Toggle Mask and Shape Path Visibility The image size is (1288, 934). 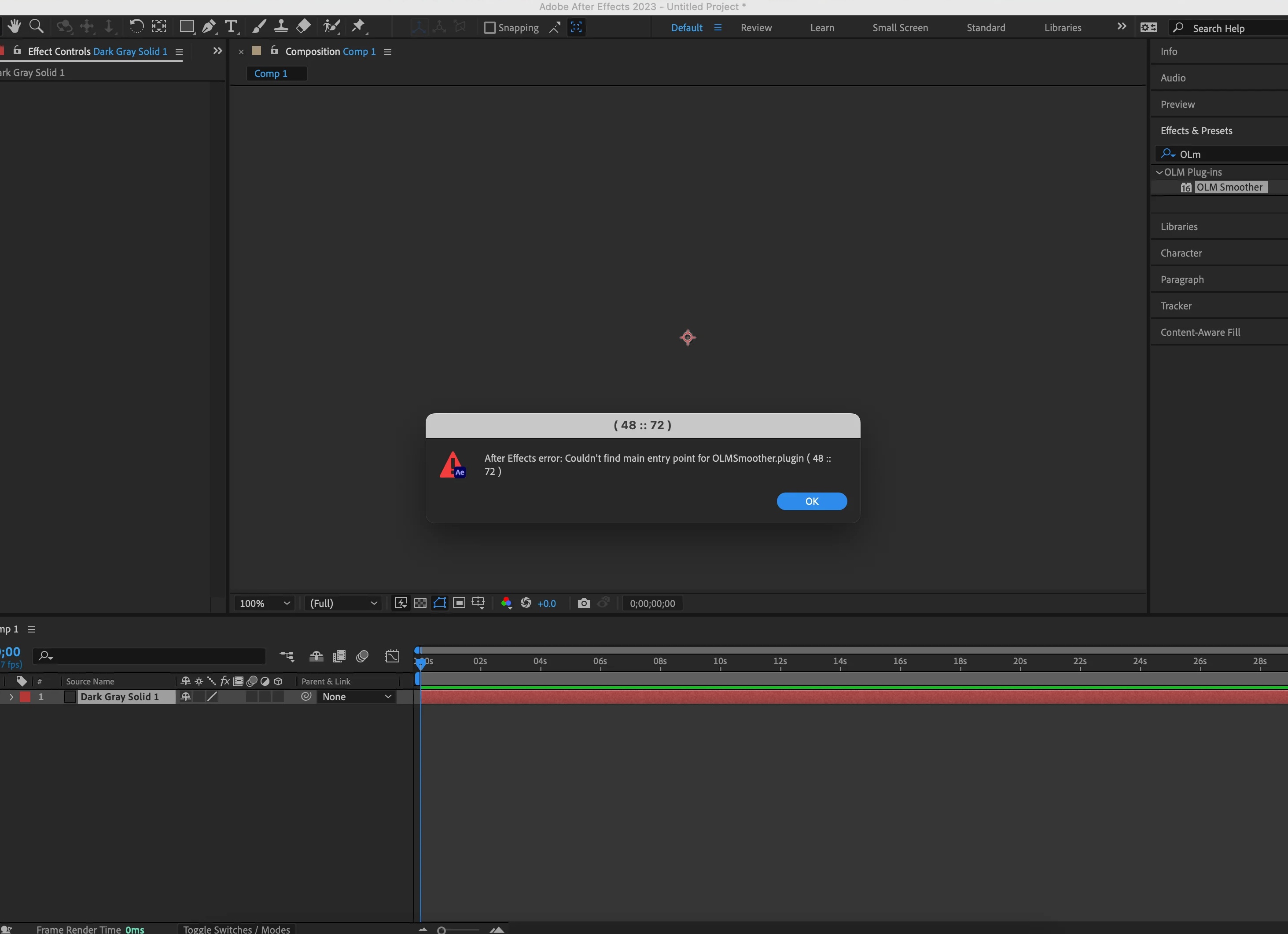[440, 603]
